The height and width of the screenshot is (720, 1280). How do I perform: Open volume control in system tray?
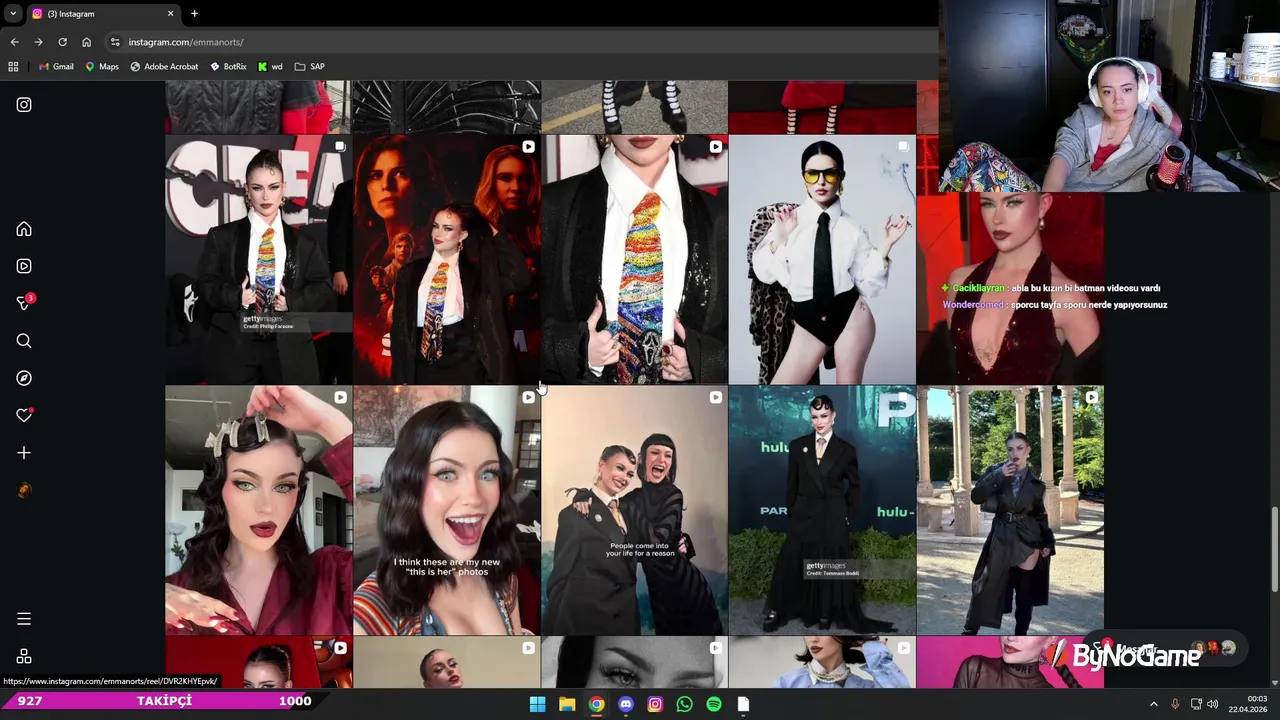point(1212,704)
